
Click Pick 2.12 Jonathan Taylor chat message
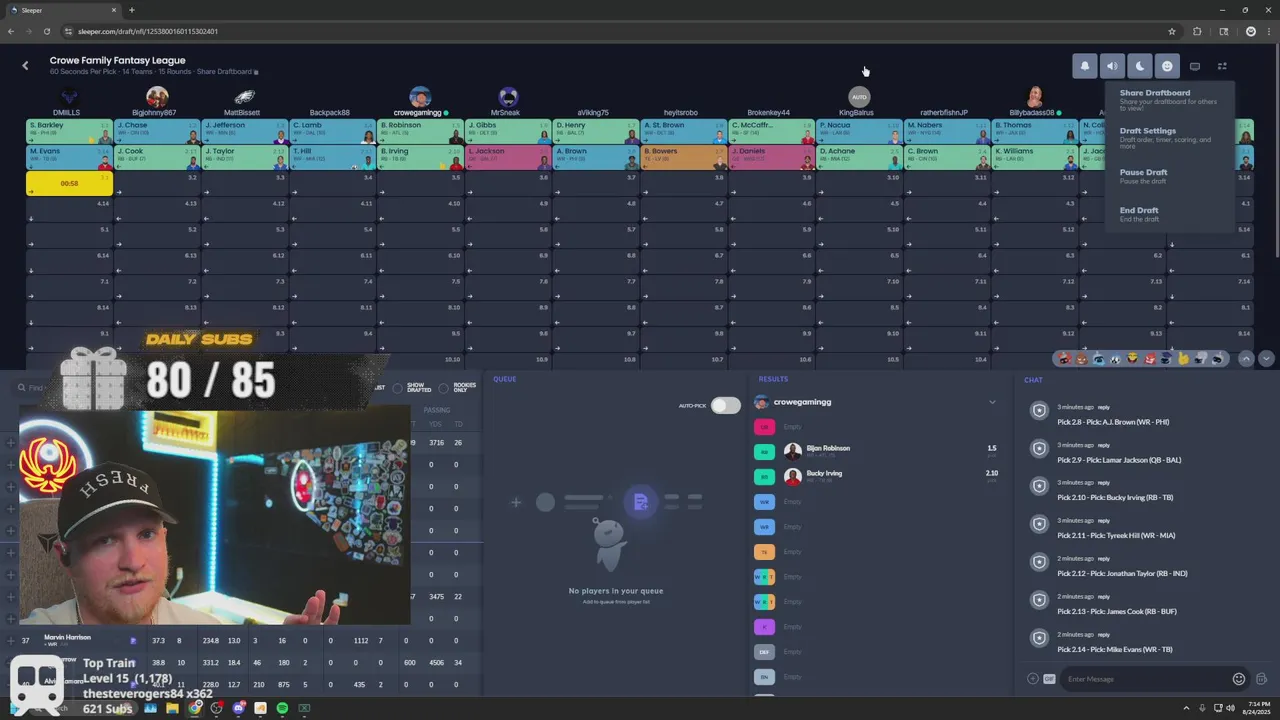click(x=1122, y=574)
